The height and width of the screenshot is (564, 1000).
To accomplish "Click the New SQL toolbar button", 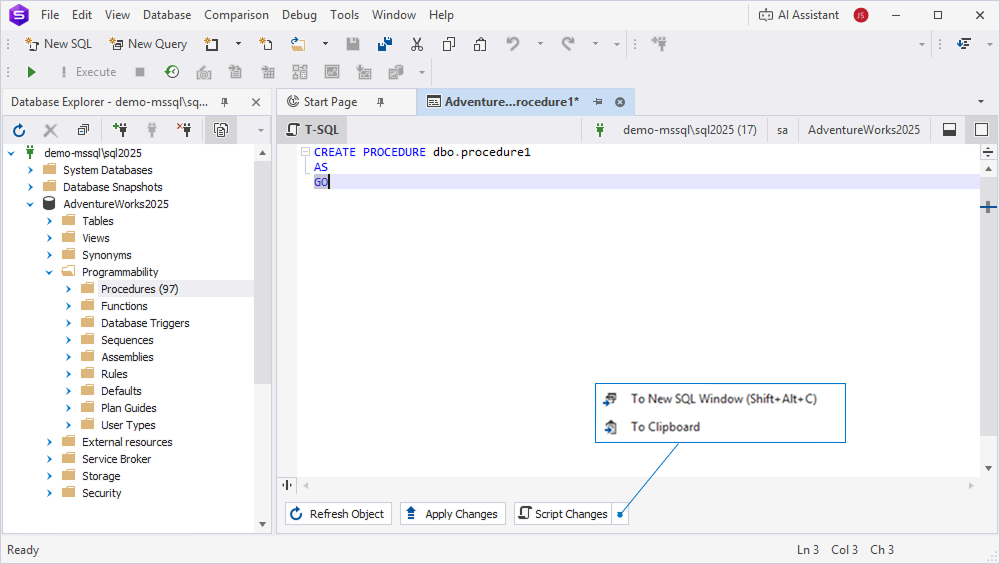I will 58,44.
